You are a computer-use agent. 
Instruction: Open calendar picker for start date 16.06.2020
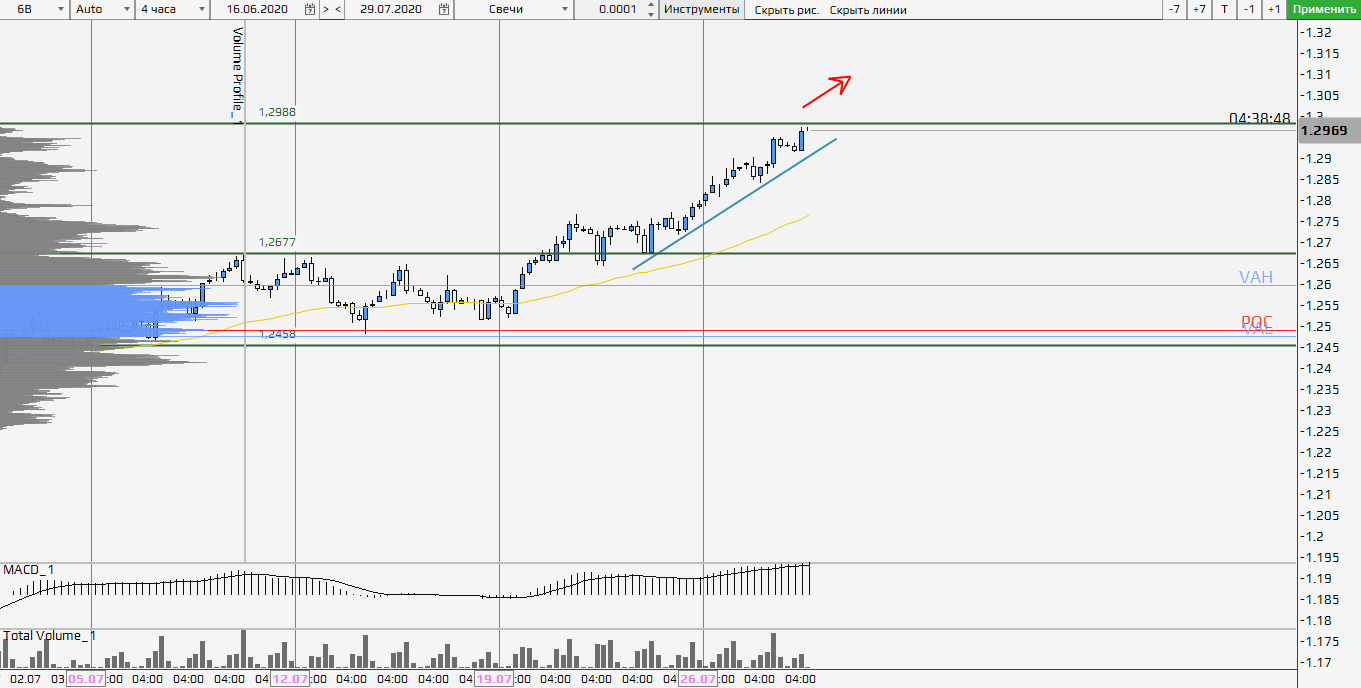(310, 9)
